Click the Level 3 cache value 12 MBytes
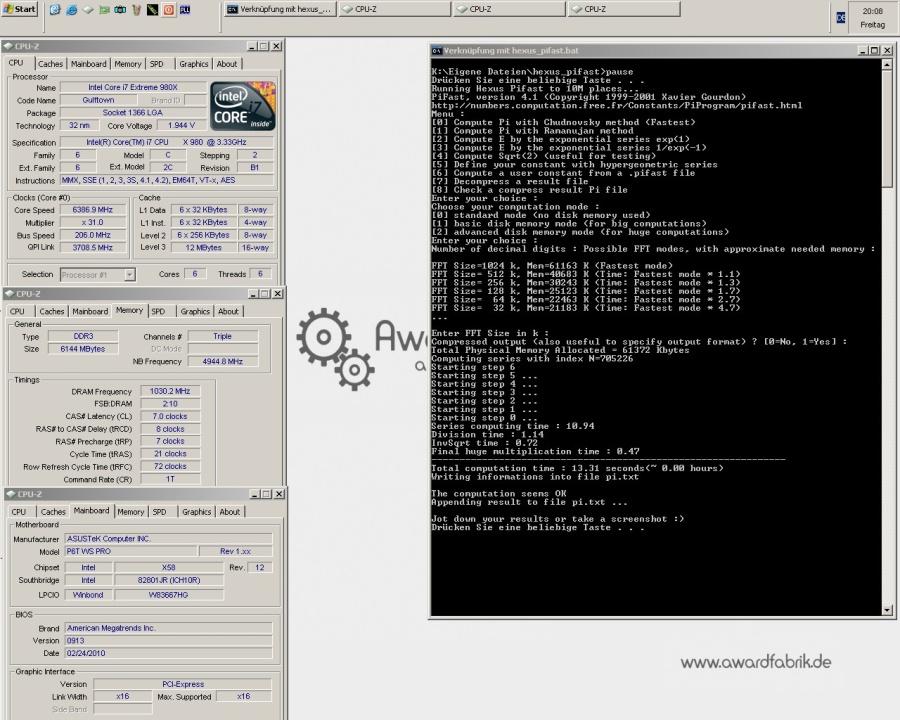 (203, 248)
